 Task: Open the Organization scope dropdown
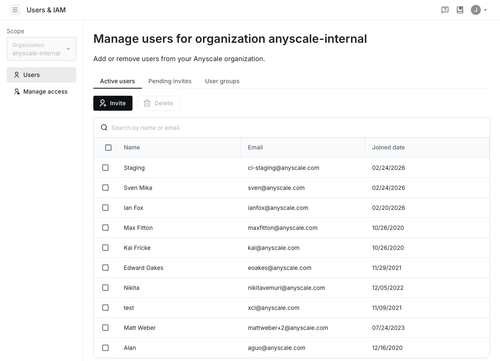(41, 49)
